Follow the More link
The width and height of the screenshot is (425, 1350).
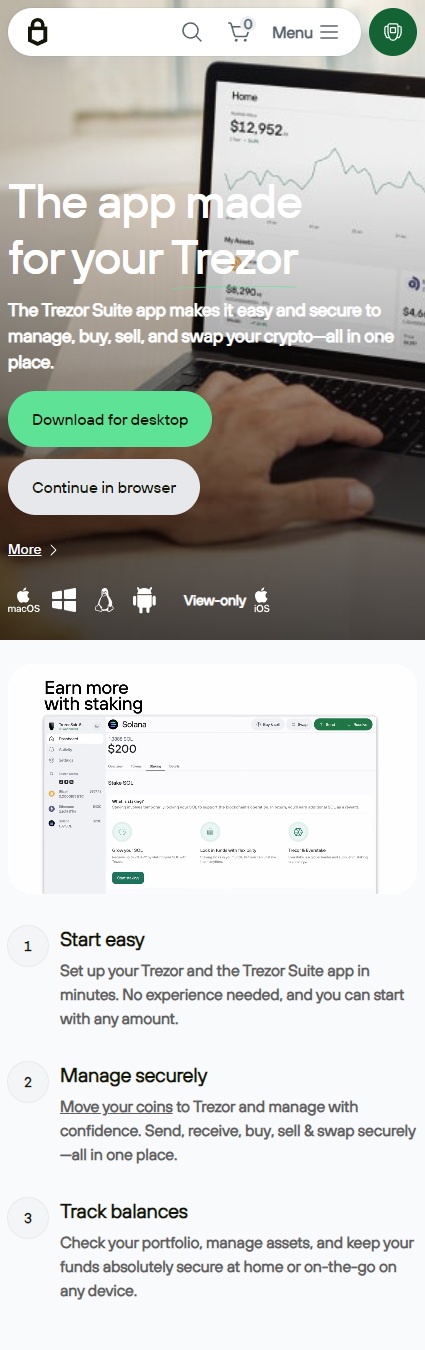25,549
